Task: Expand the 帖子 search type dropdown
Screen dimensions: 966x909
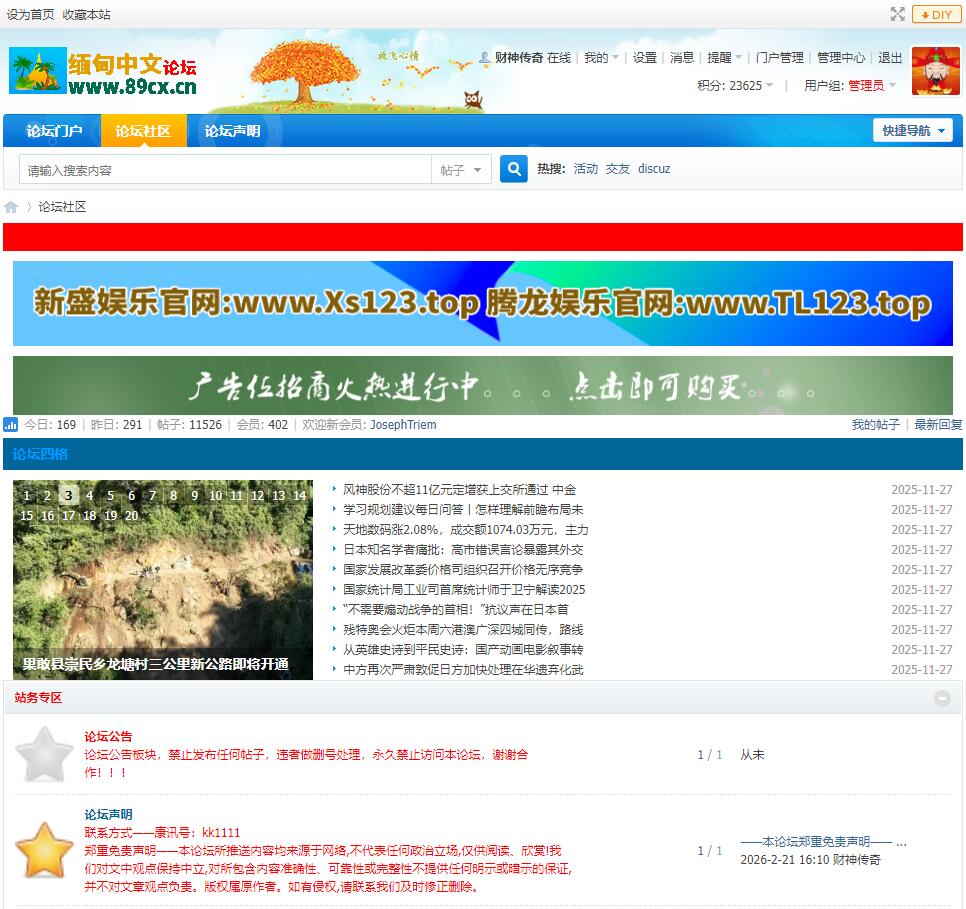Action: point(461,170)
